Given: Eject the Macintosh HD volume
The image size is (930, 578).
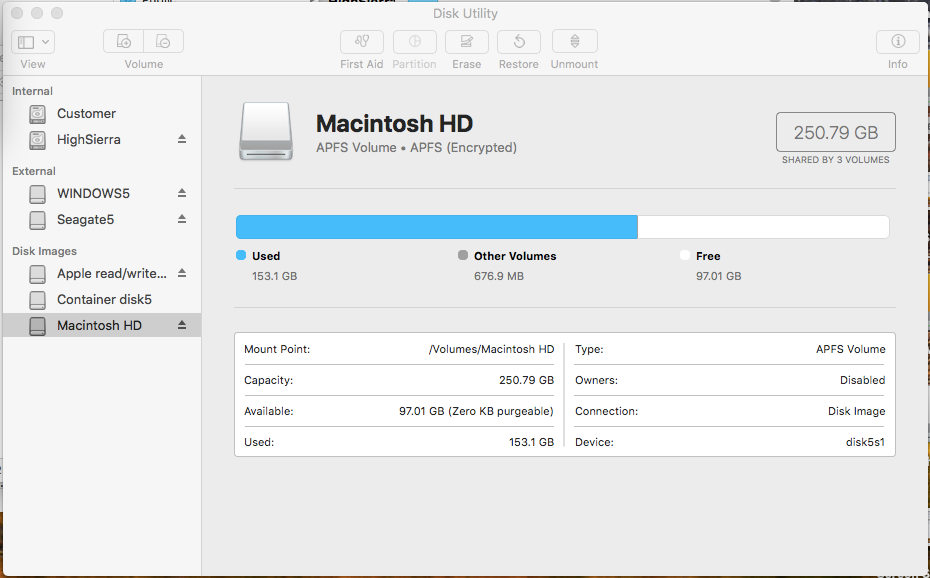Looking at the screenshot, I should pos(182,325).
